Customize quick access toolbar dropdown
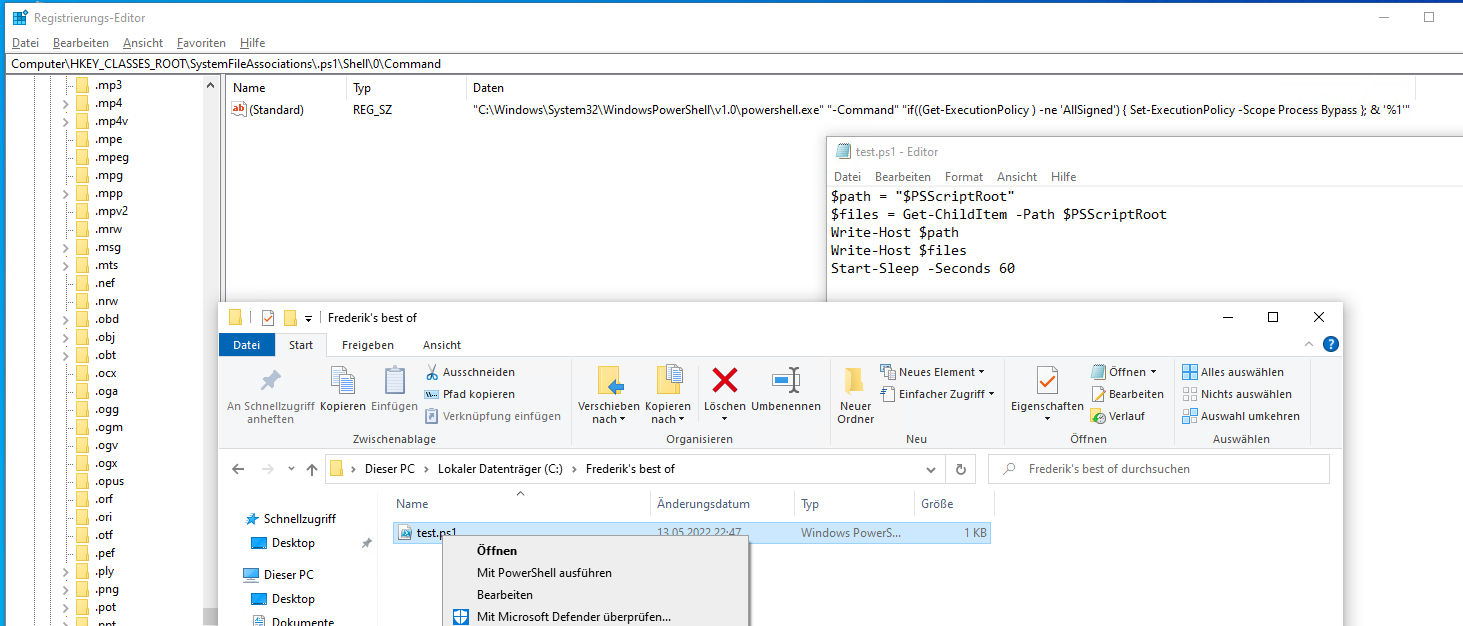The width and height of the screenshot is (1463, 626). click(x=308, y=318)
